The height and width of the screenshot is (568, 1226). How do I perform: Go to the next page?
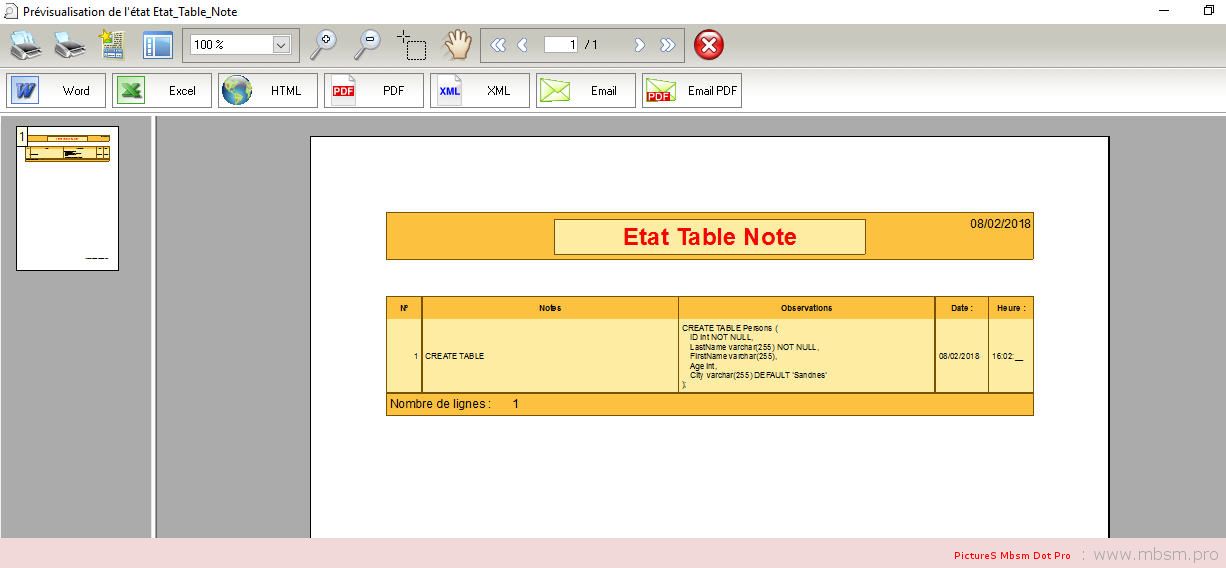(x=640, y=45)
